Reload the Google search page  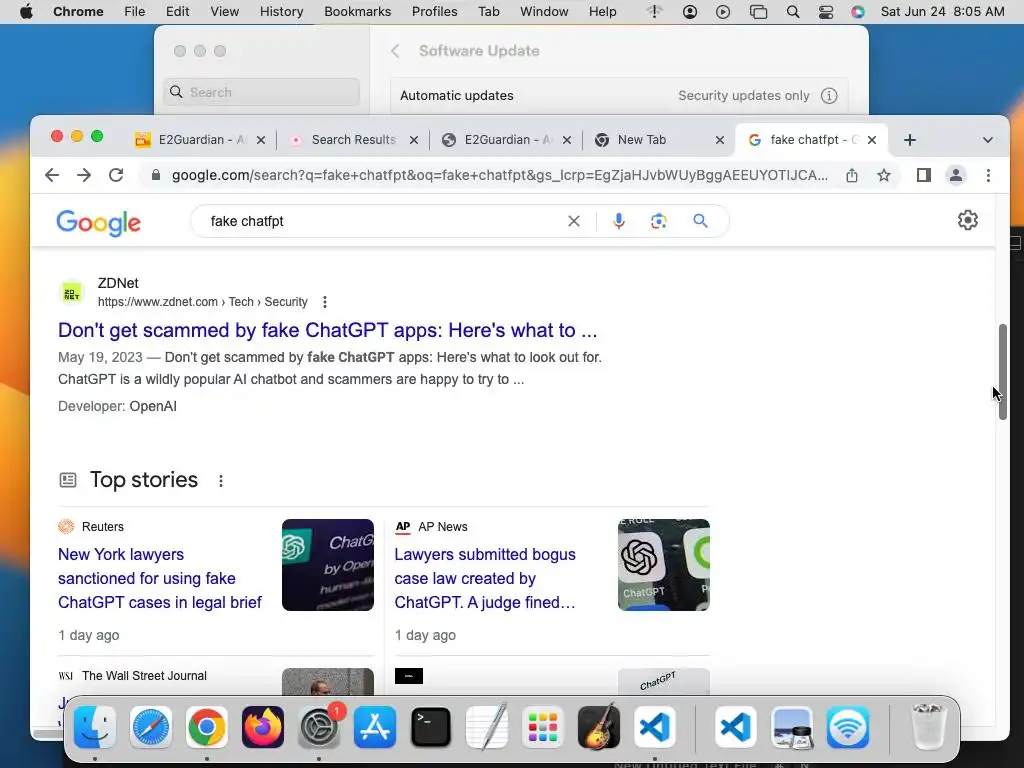pos(116,175)
